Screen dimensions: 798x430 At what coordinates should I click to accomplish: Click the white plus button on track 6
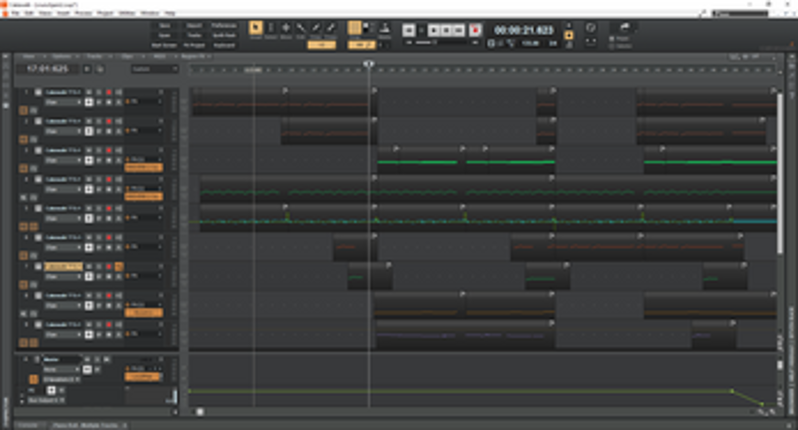(x=89, y=247)
